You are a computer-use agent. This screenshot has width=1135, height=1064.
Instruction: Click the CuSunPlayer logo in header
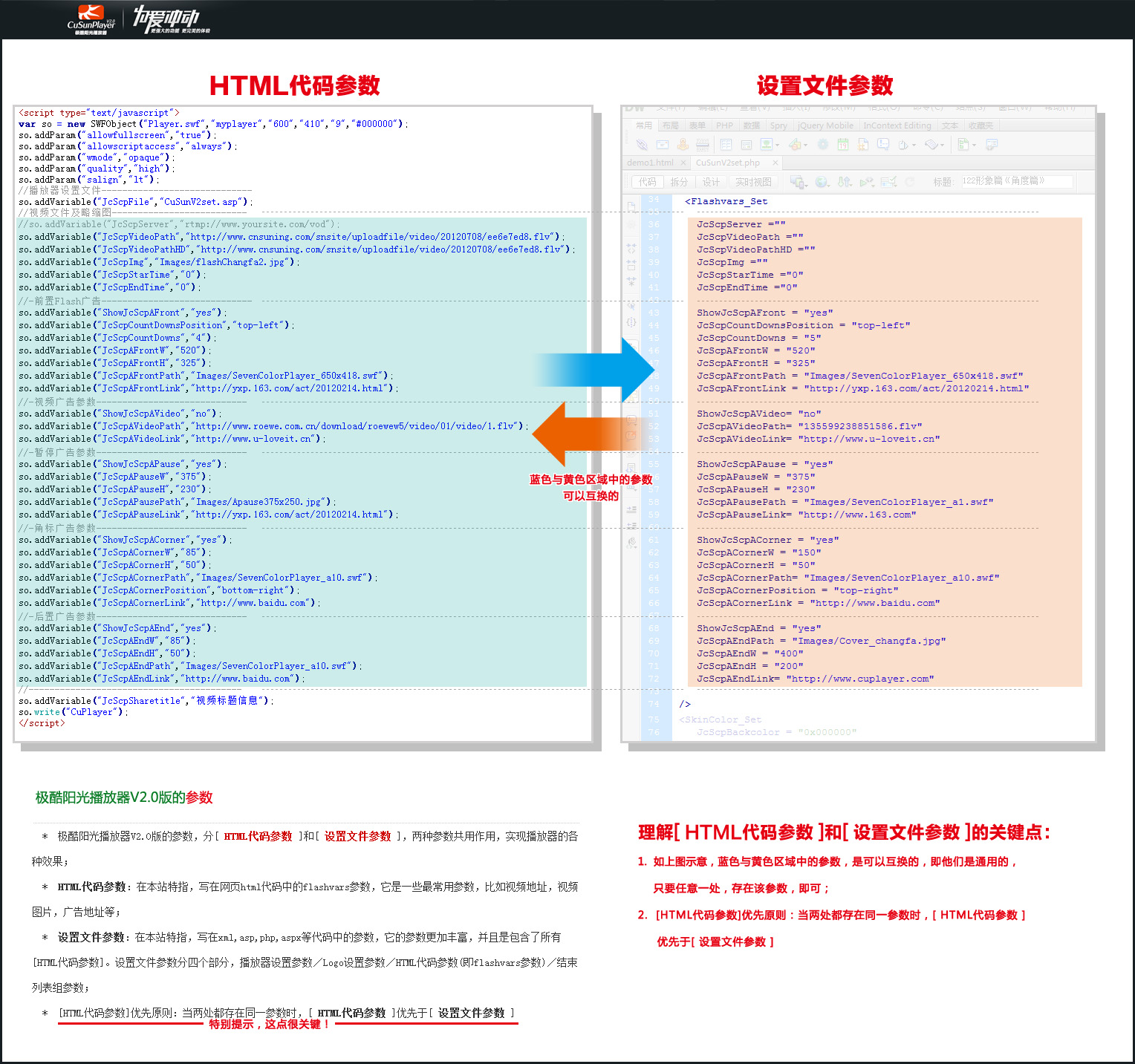[x=92, y=19]
